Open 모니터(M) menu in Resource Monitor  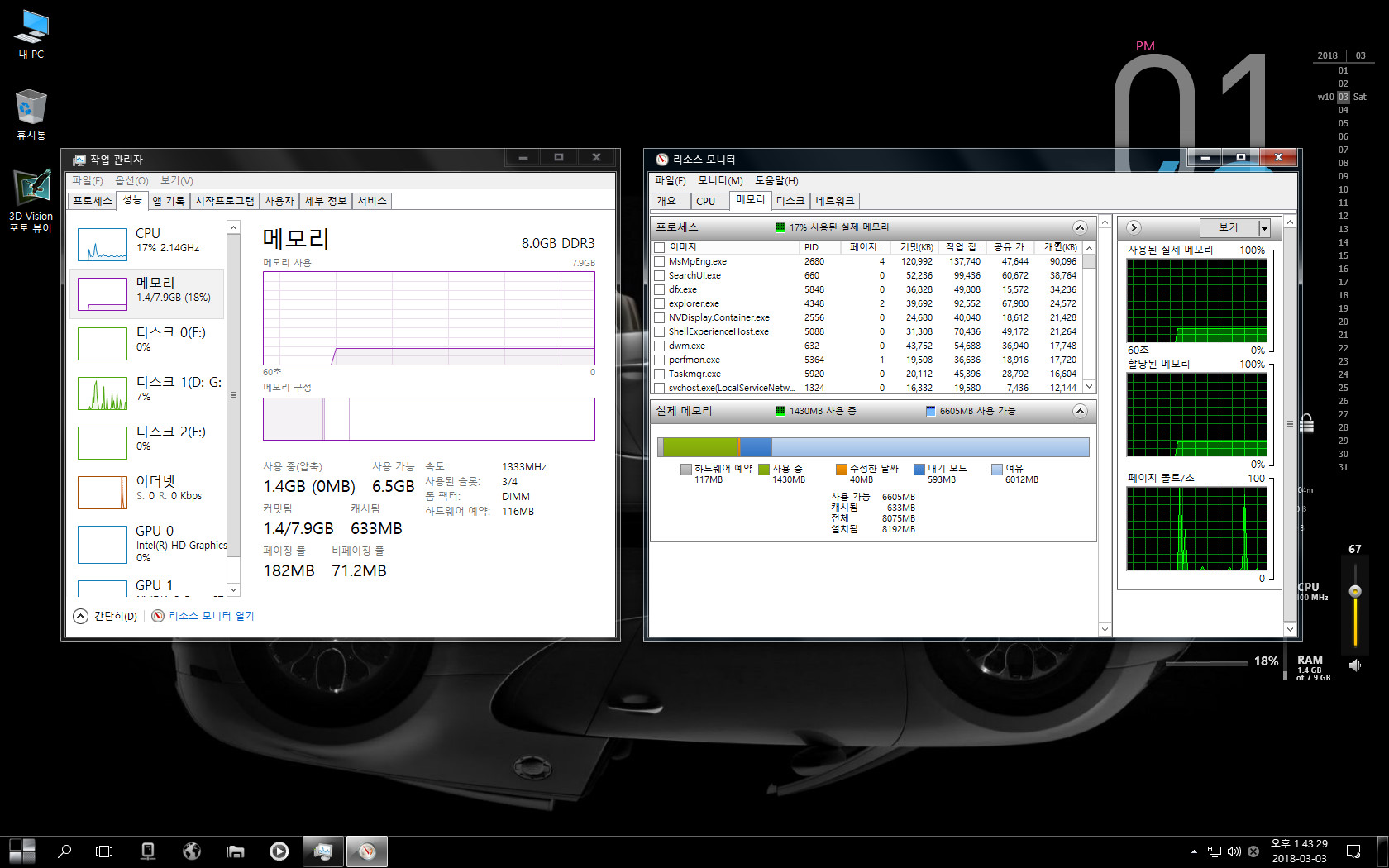(720, 180)
